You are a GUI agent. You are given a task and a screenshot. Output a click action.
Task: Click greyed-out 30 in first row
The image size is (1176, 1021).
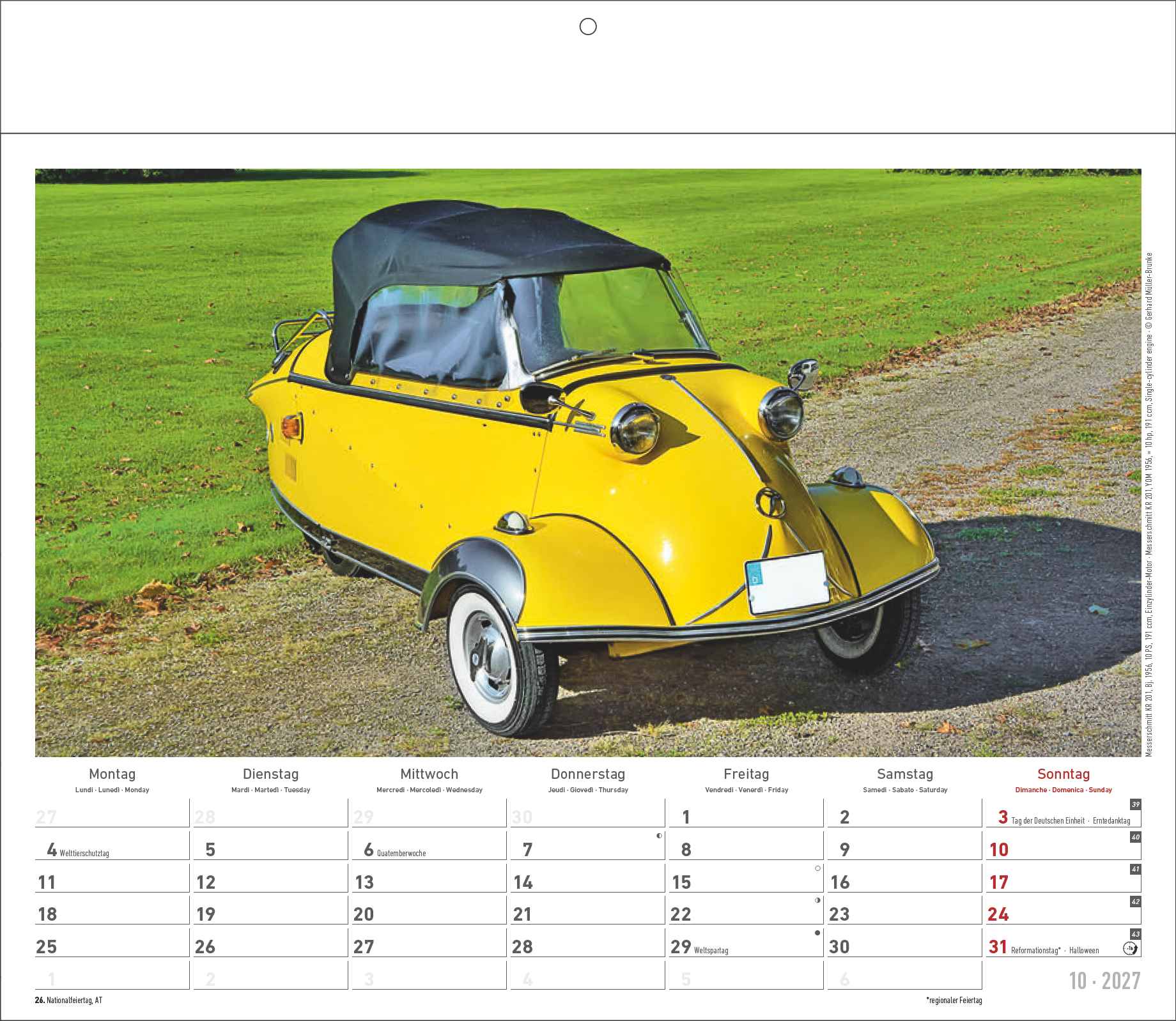[x=522, y=817]
